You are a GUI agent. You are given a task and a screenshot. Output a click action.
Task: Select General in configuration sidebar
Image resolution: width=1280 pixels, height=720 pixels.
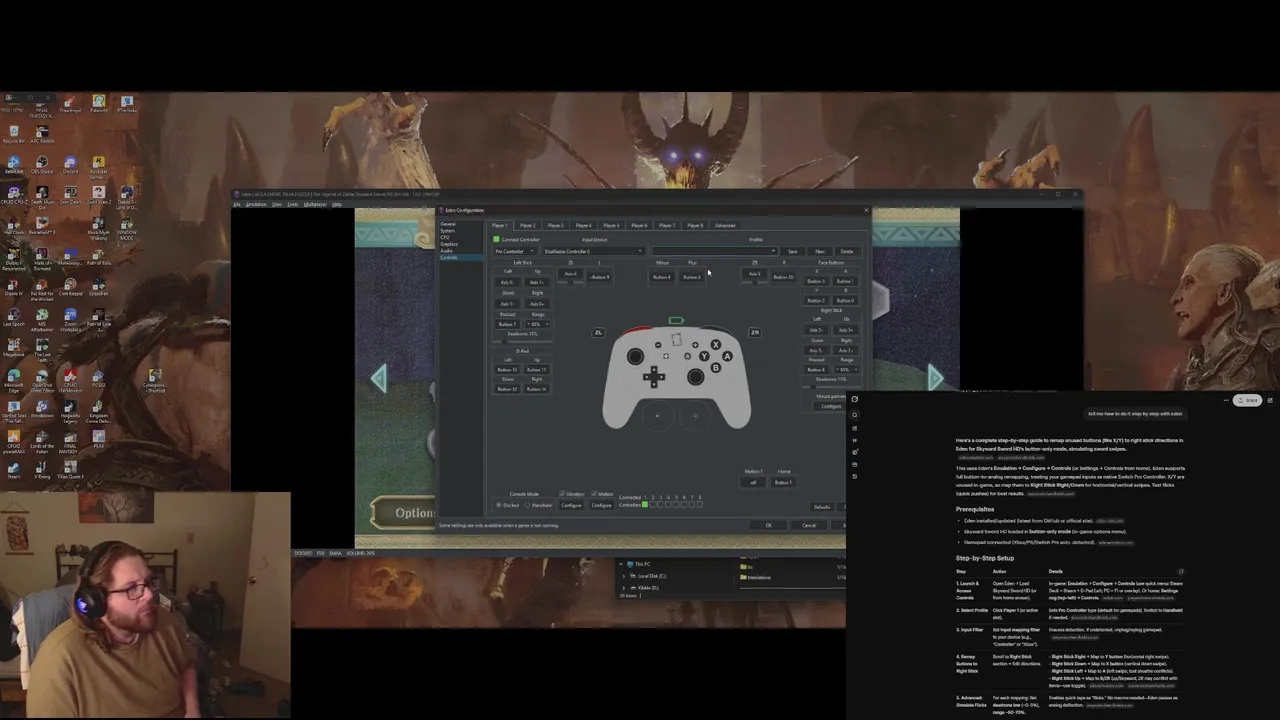448,224
